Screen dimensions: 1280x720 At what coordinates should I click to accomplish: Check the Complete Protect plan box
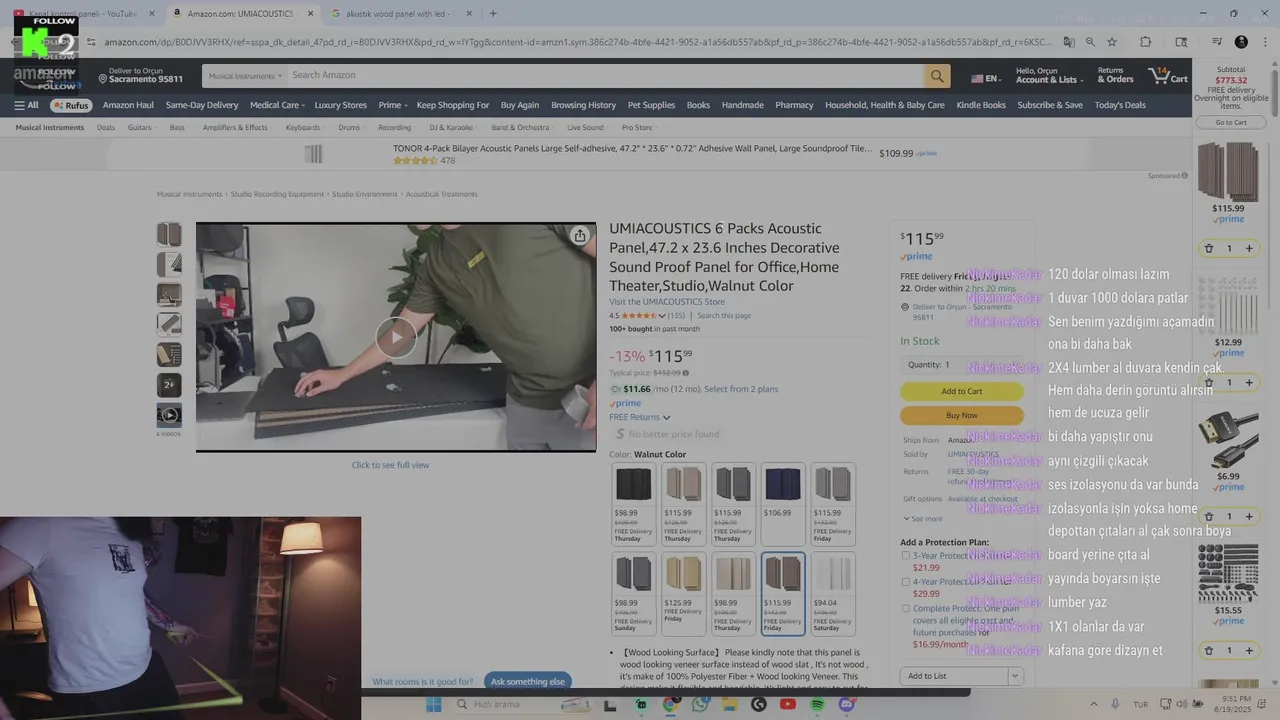906,608
